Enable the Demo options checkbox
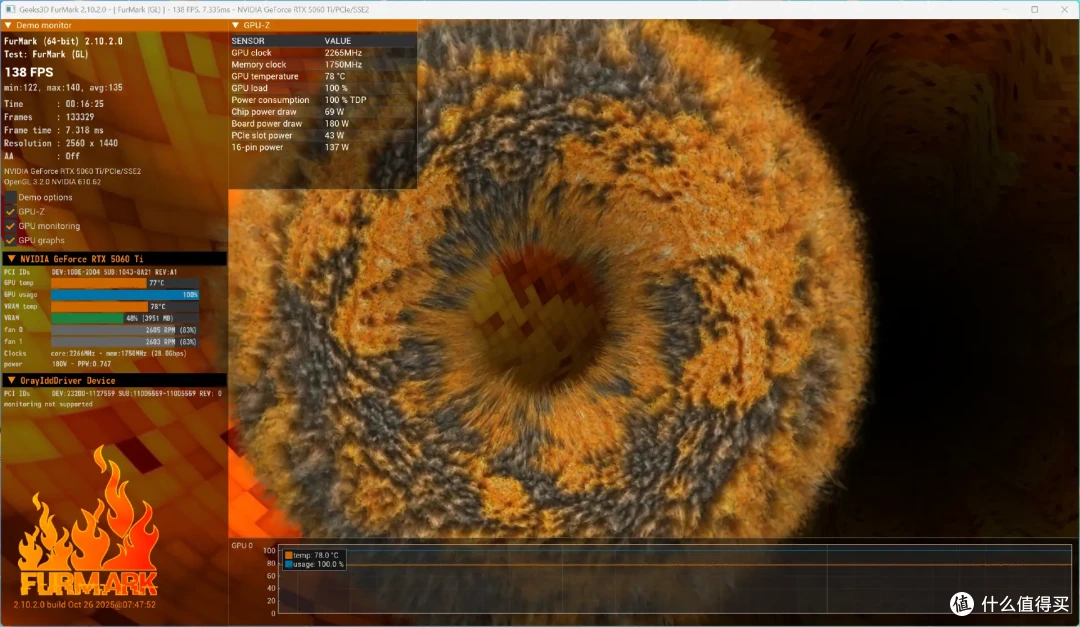 [x=10, y=197]
